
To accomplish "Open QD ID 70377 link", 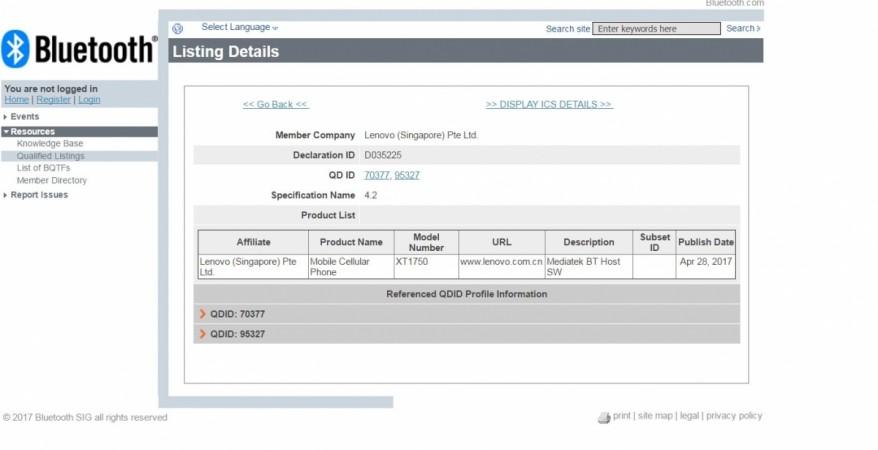I will pos(376,175).
